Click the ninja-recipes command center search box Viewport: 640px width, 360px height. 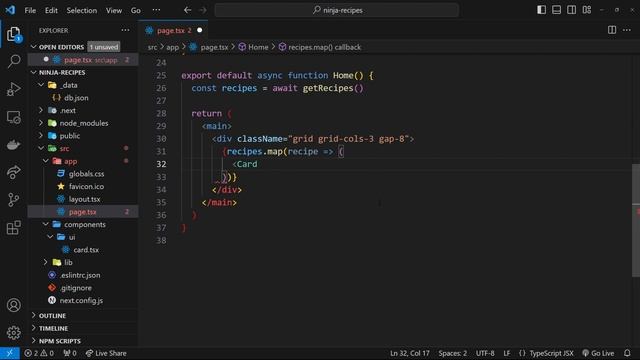(337, 10)
